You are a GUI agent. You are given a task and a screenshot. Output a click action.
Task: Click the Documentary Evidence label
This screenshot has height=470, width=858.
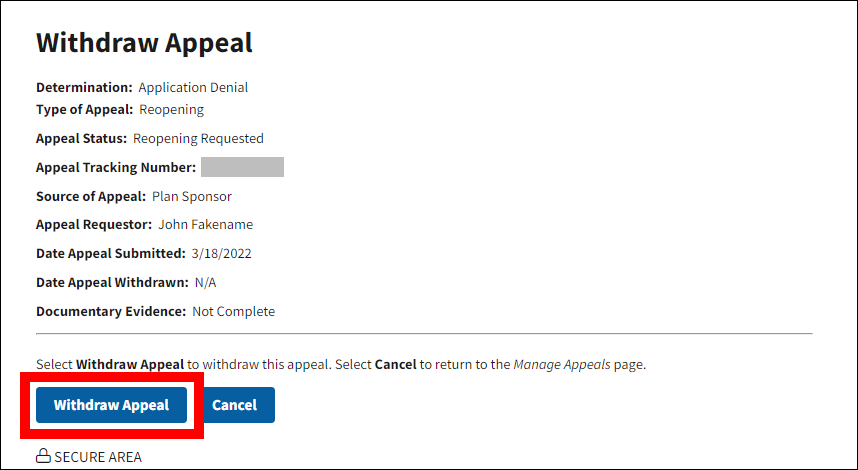(x=111, y=311)
